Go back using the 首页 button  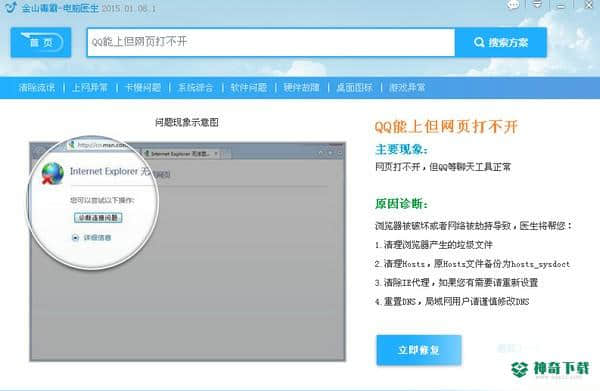pyautogui.click(x=41, y=42)
